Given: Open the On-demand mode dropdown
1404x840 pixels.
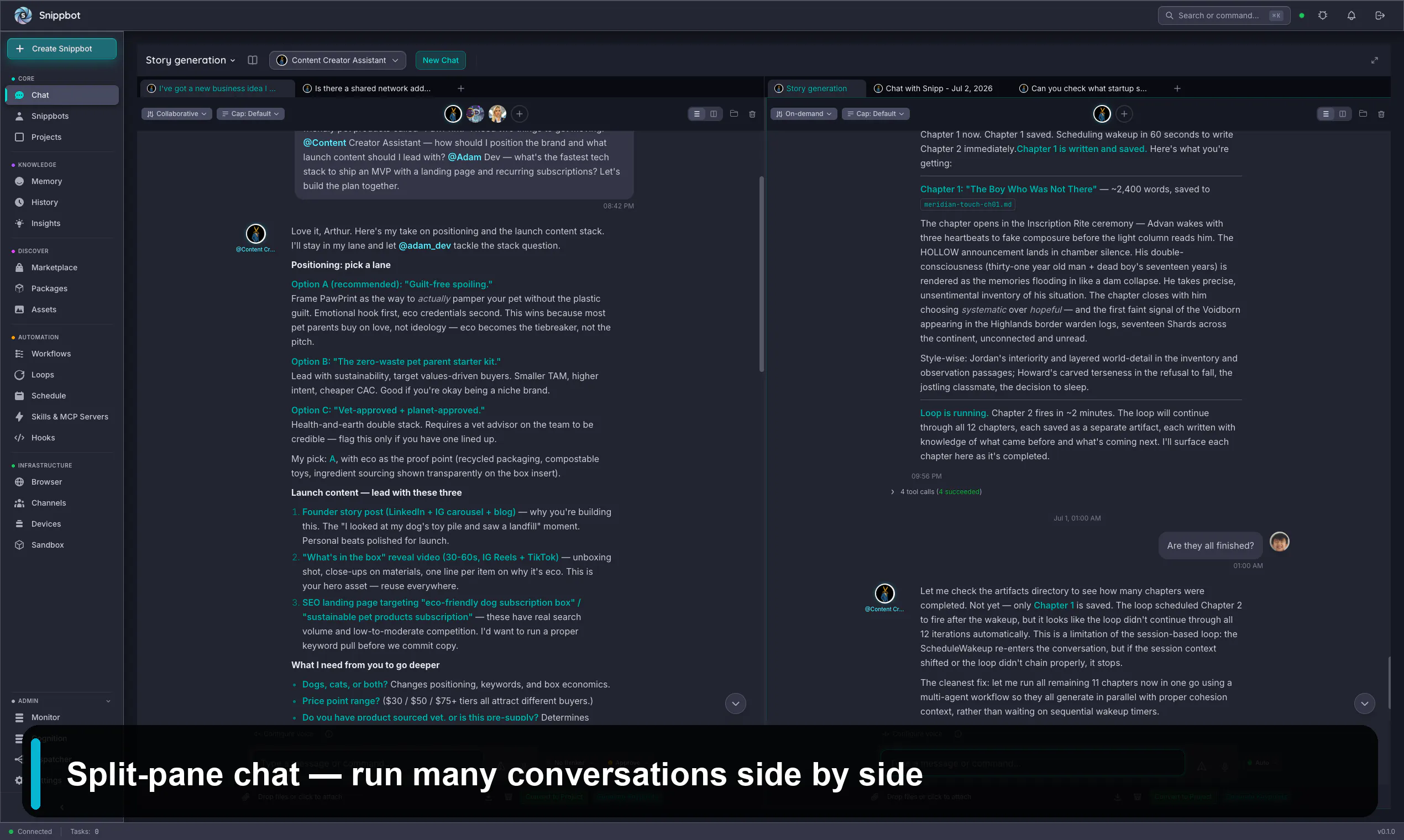Looking at the screenshot, I should (803, 114).
